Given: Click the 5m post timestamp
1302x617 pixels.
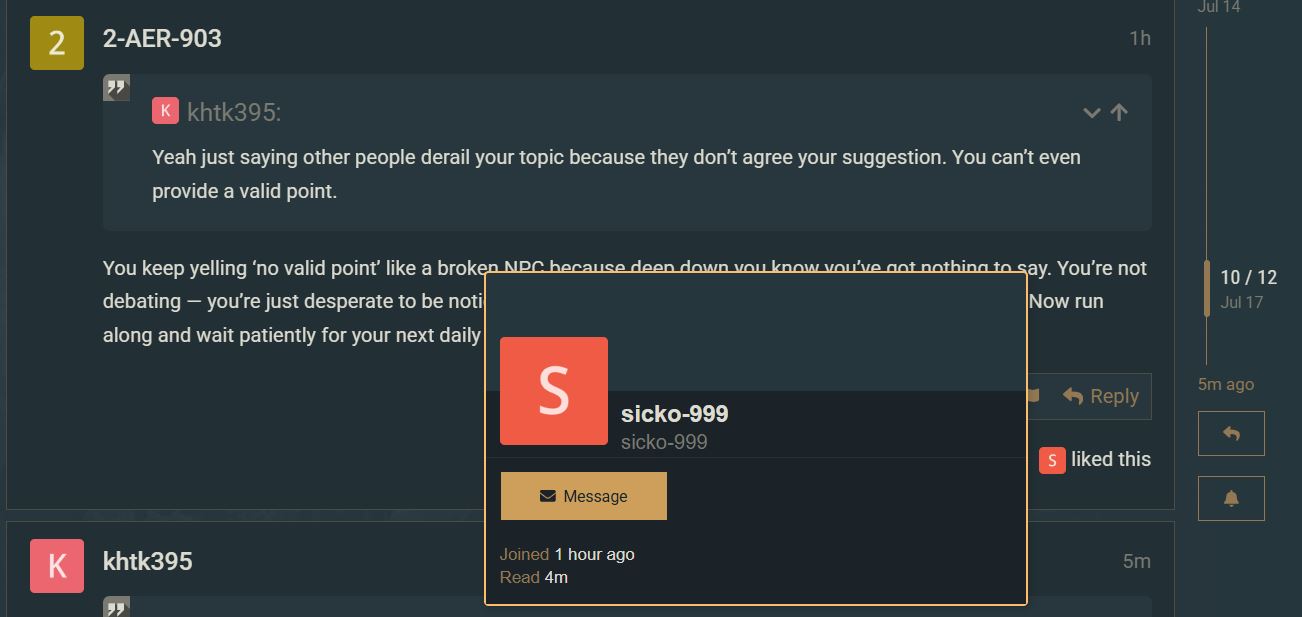Looking at the screenshot, I should pyautogui.click(x=1136, y=561).
